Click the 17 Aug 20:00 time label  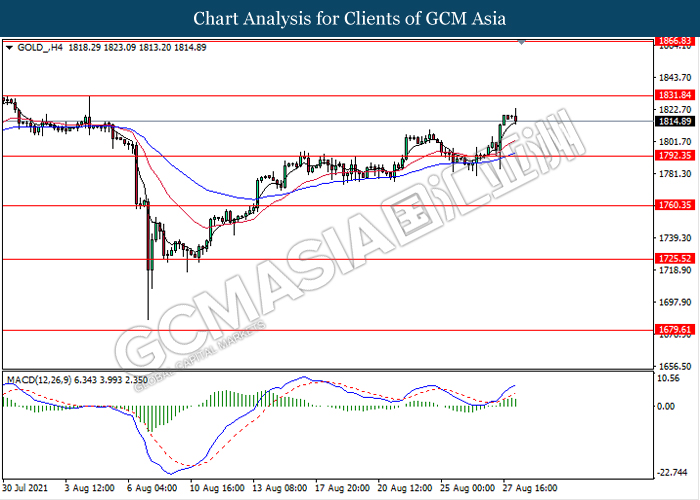pos(342,488)
